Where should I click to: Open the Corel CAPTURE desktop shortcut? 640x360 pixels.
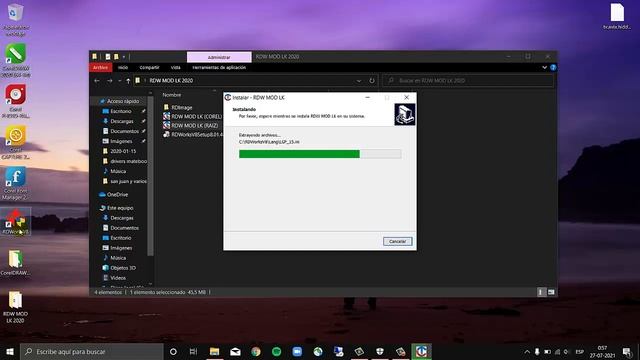pyautogui.click(x=16, y=142)
